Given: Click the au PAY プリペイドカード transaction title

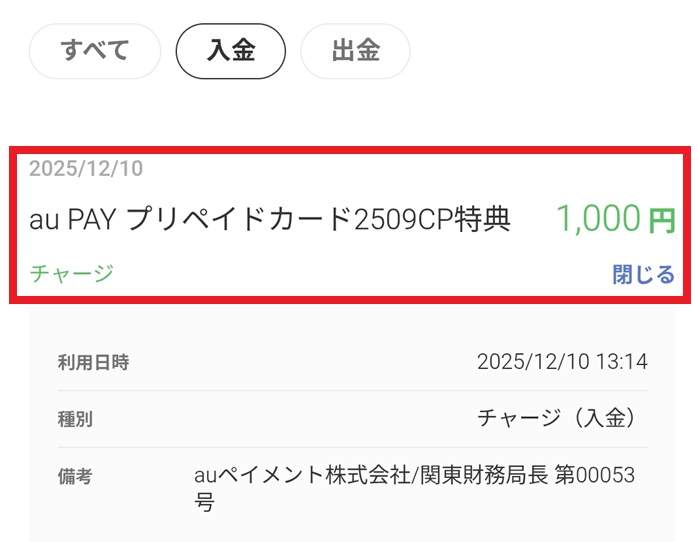Looking at the screenshot, I should (270, 220).
